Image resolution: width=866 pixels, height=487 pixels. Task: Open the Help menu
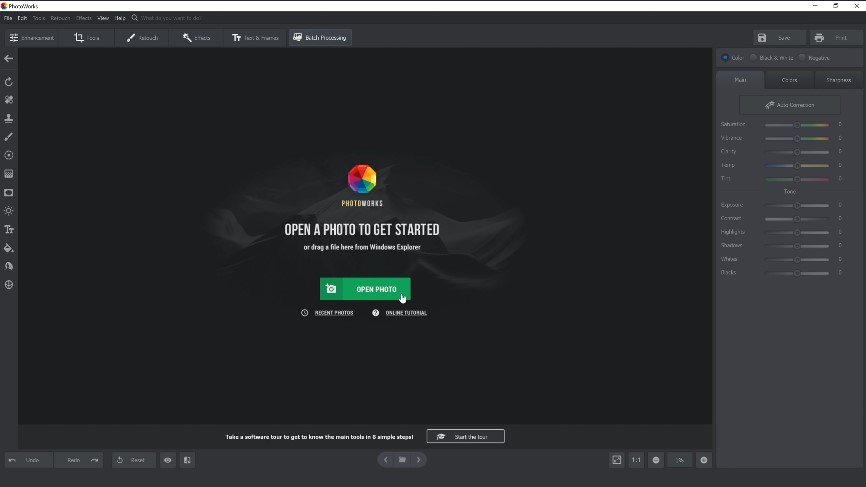click(x=120, y=18)
